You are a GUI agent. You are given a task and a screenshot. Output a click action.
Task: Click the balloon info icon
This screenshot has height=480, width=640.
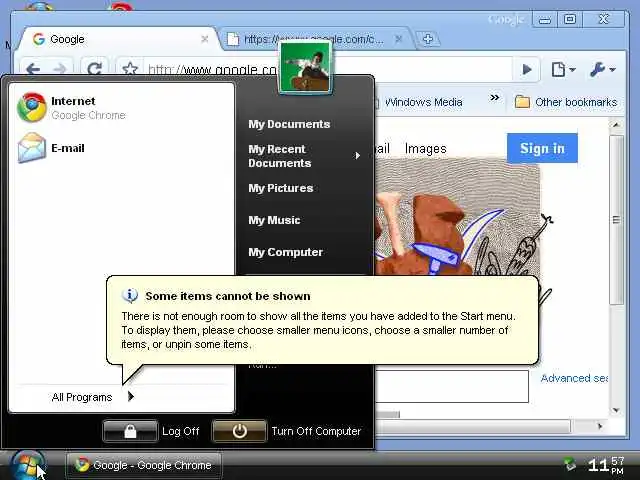pos(130,295)
